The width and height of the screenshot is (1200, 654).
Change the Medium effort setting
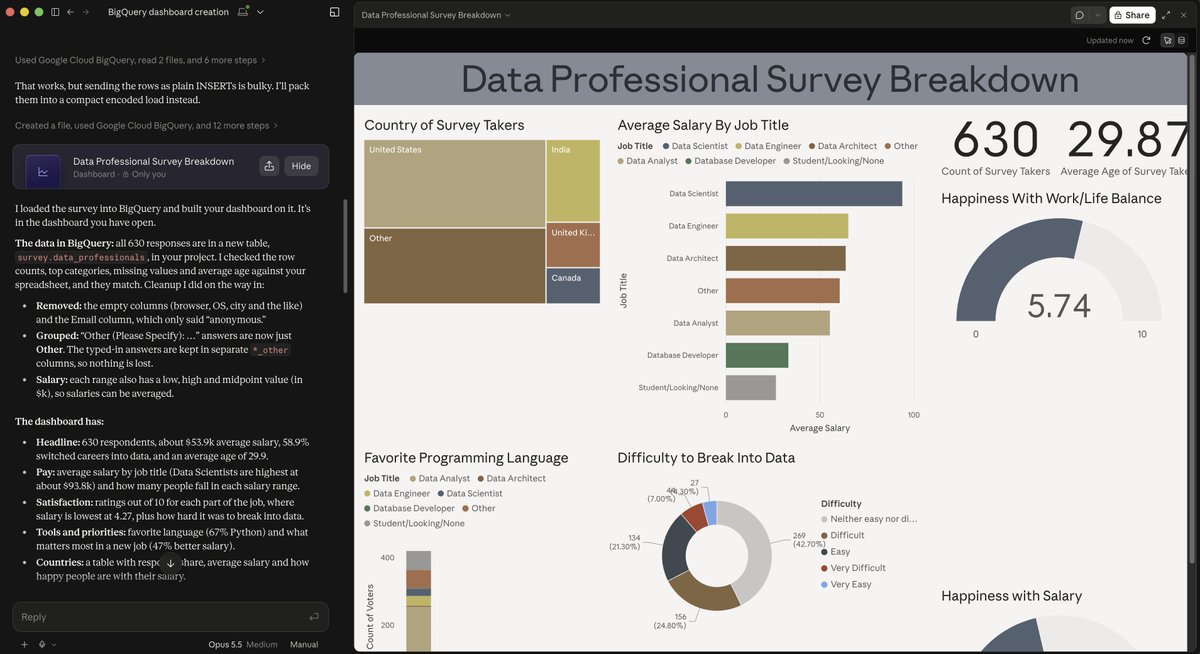click(x=261, y=644)
